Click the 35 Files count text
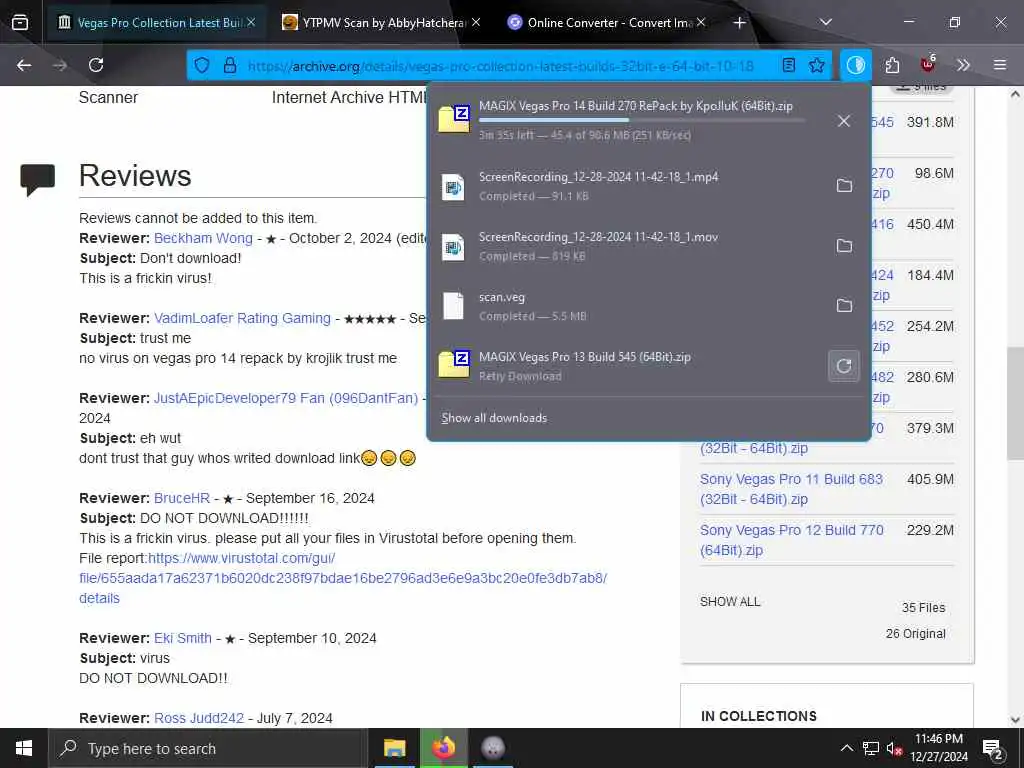1024x768 pixels. coord(923,608)
